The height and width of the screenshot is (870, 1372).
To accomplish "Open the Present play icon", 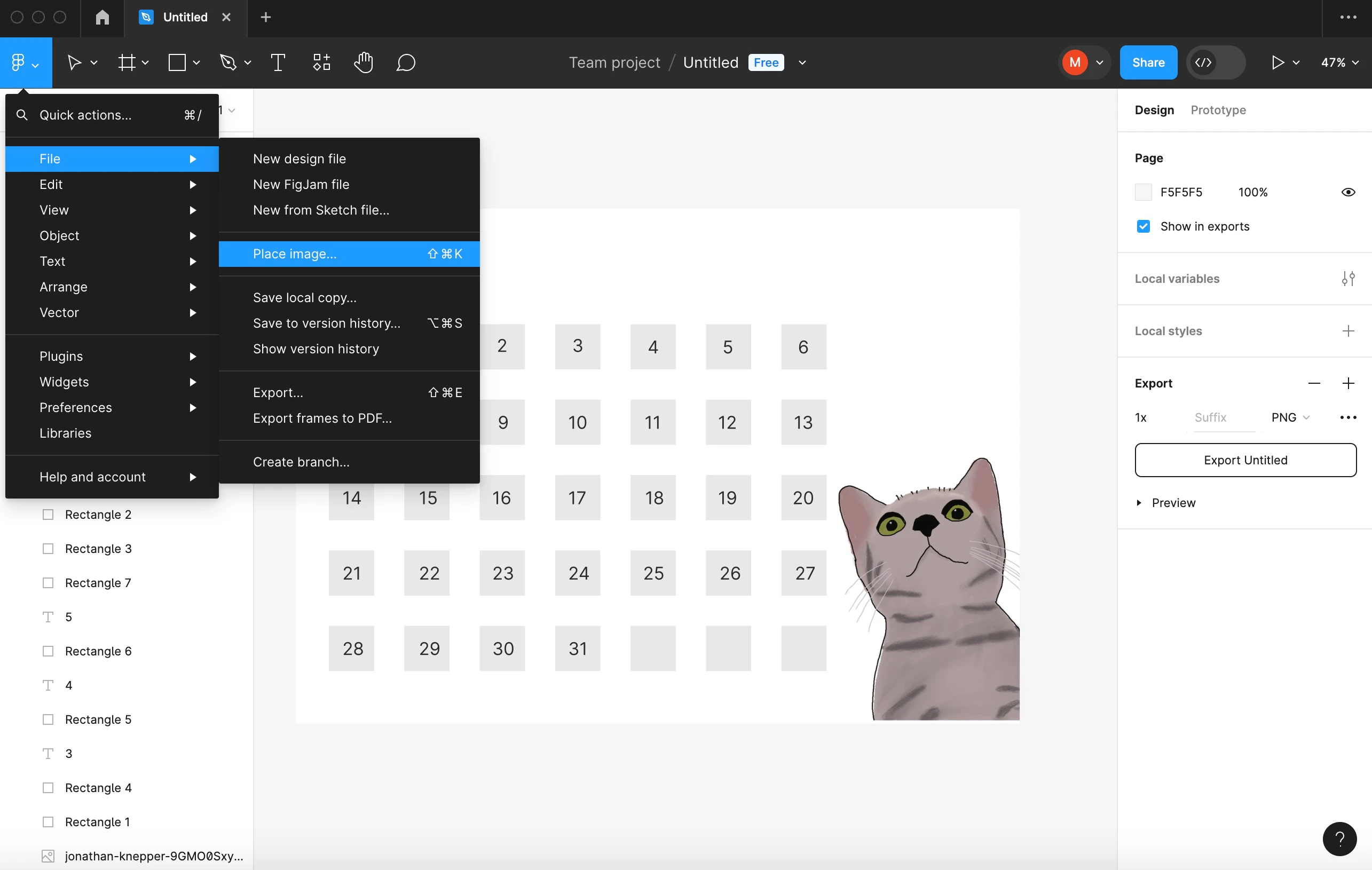I will [1278, 62].
